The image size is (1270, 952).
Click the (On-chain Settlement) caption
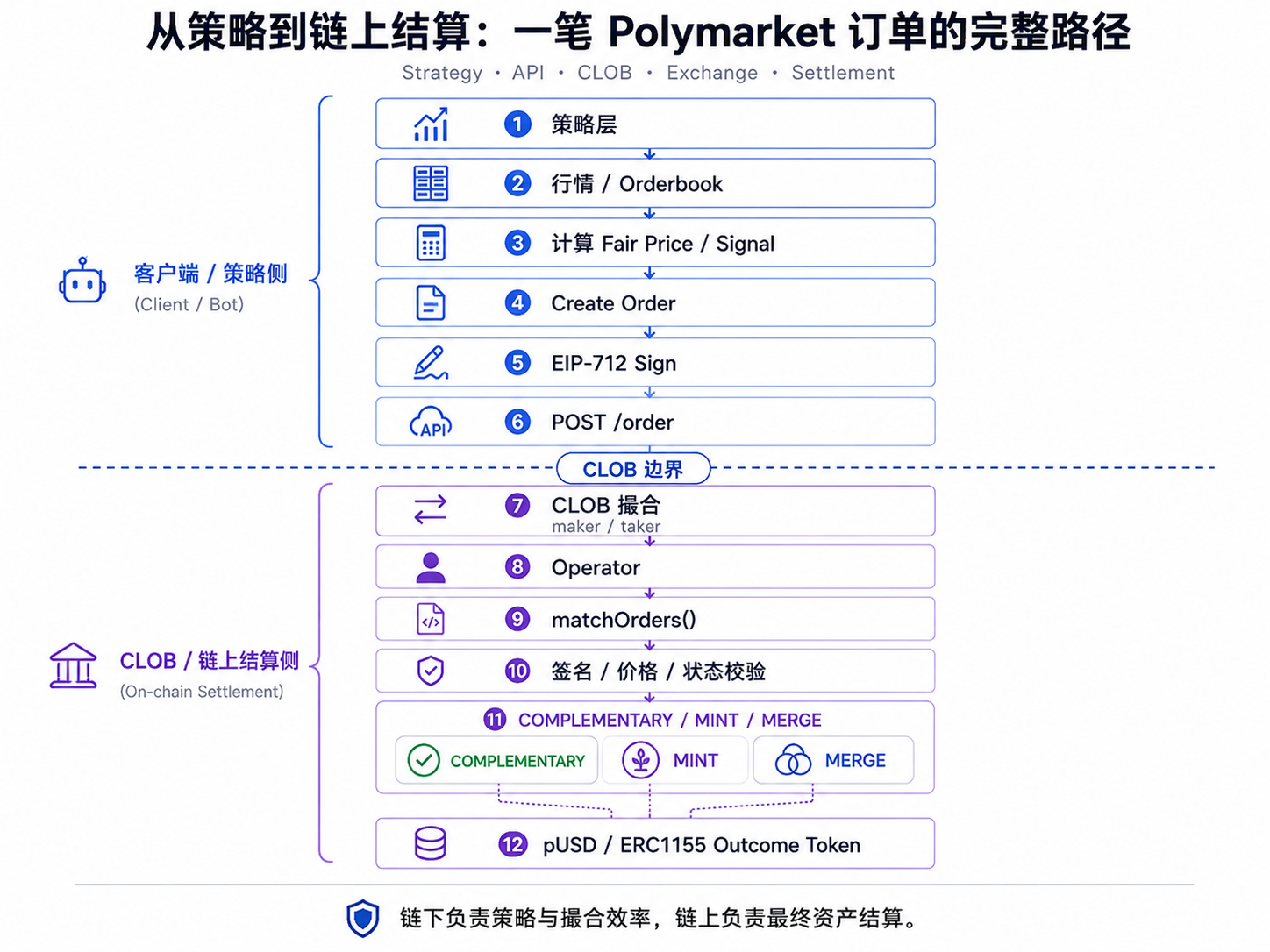[202, 692]
